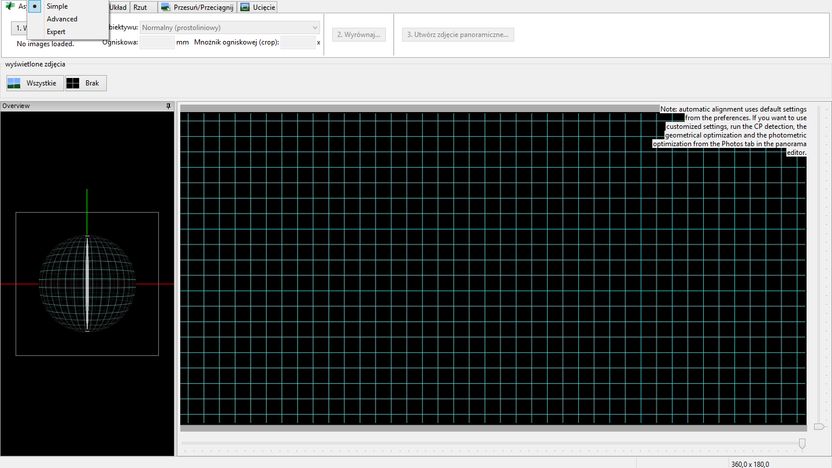Click the Przesuń/Przeciągnij tab icon
The height and width of the screenshot is (468, 832).
coord(166,7)
